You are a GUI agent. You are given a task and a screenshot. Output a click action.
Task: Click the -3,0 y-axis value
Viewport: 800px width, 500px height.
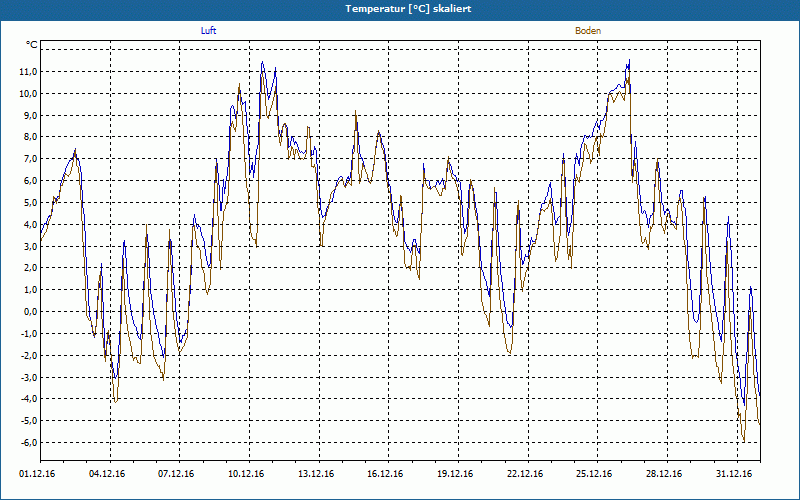[29, 378]
